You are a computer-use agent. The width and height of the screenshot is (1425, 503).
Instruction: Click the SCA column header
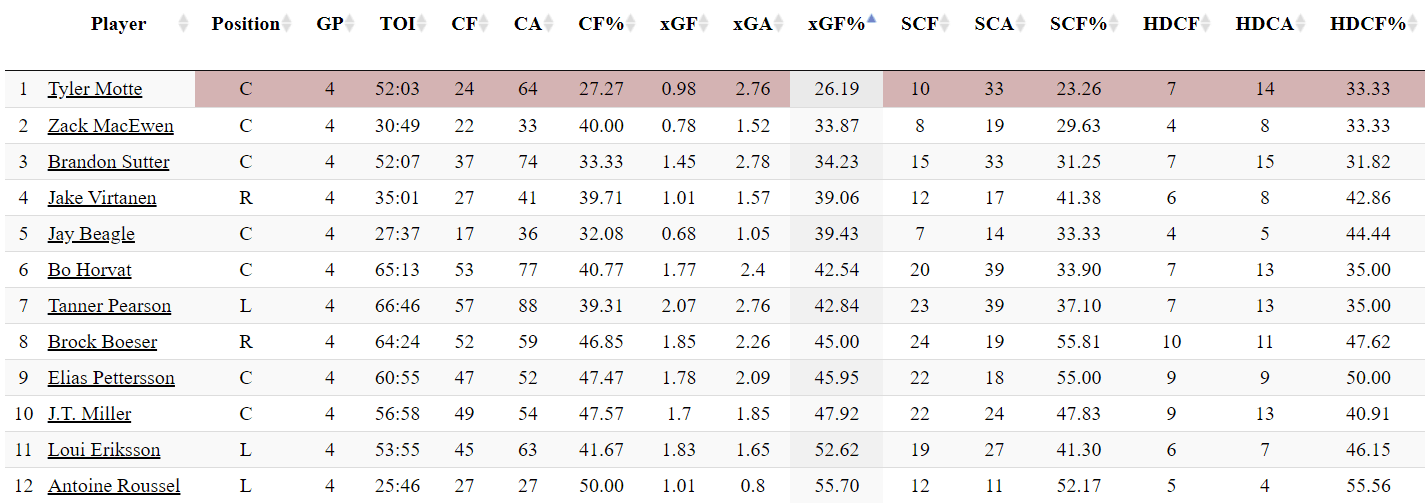click(x=993, y=24)
